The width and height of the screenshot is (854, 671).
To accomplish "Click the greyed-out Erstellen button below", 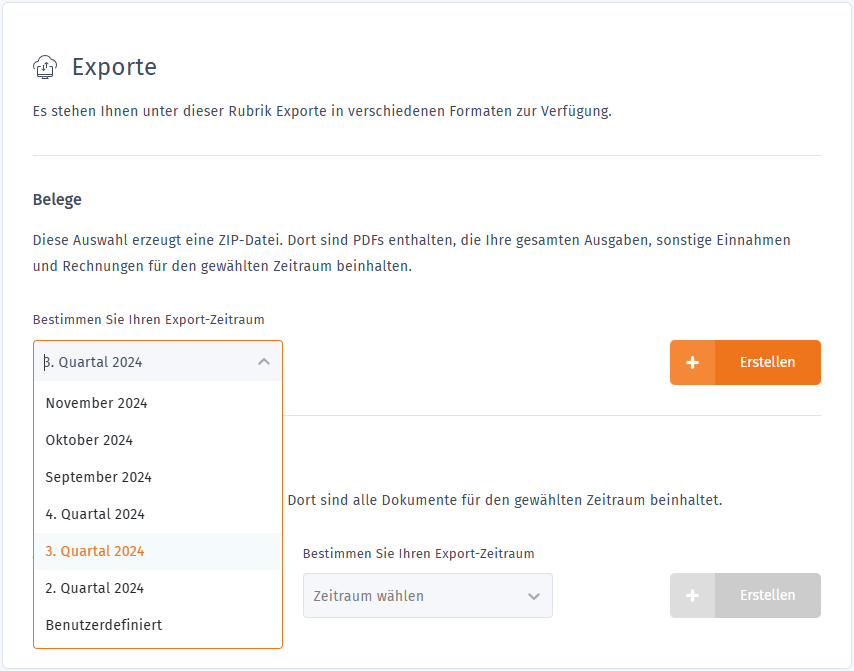I will (x=767, y=595).
